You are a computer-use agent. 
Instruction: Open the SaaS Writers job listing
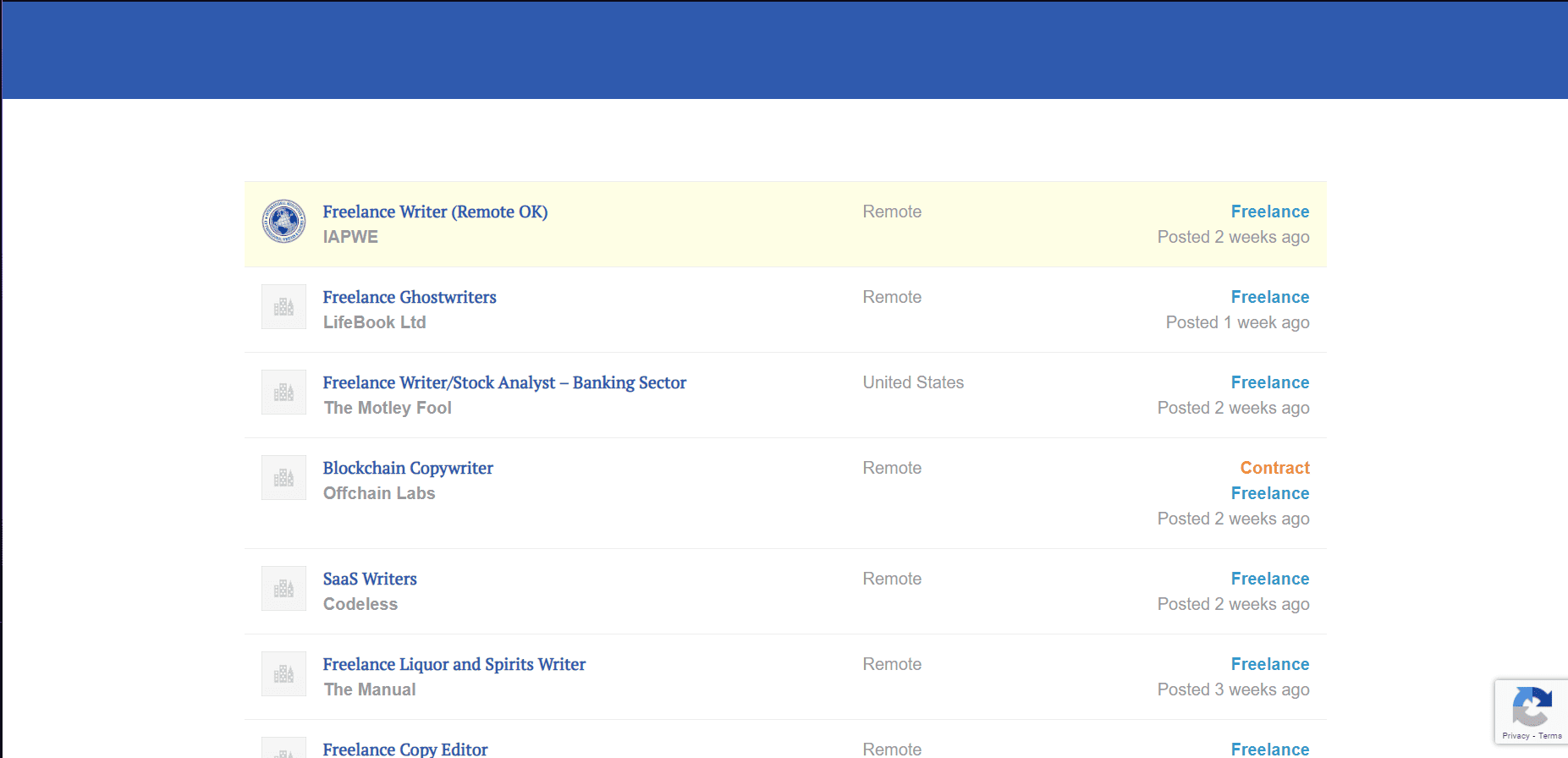[370, 579]
